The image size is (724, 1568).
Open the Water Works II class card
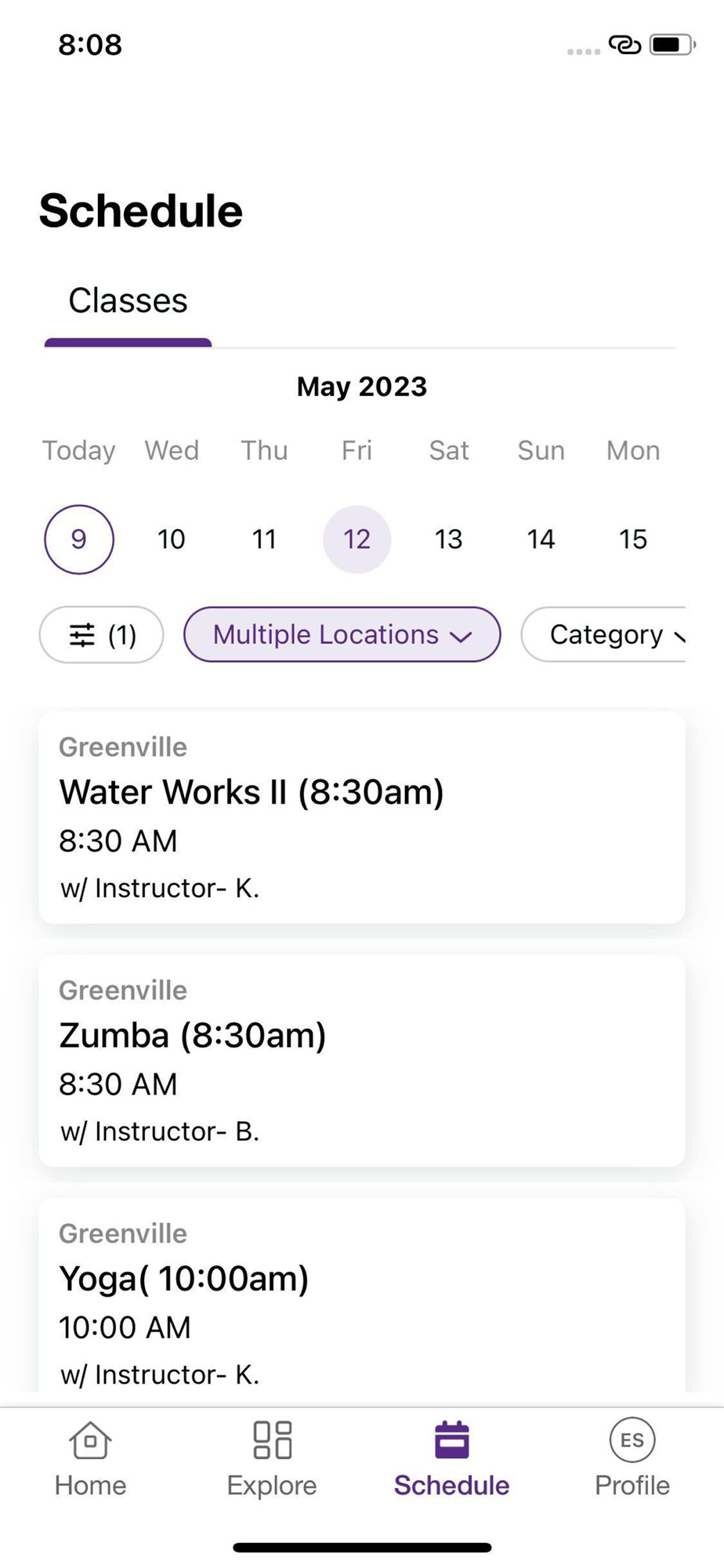pyautogui.click(x=361, y=817)
